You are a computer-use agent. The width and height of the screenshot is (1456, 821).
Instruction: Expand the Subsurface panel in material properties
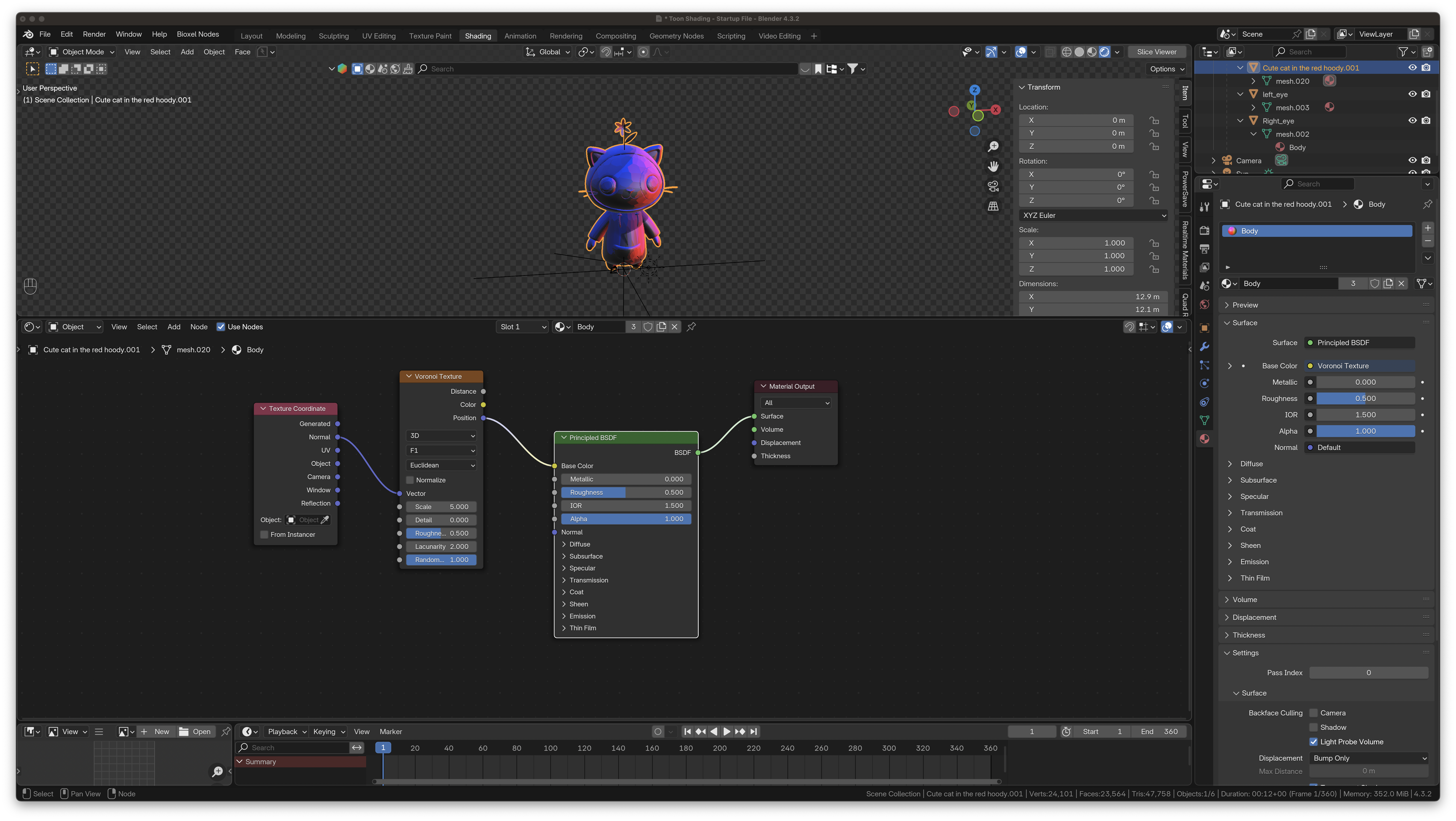1230,480
